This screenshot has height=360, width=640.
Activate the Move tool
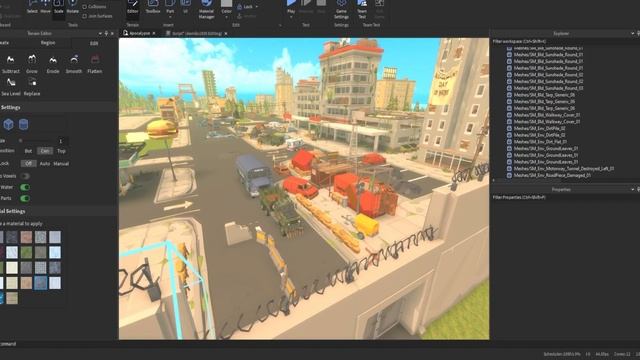(45, 7)
